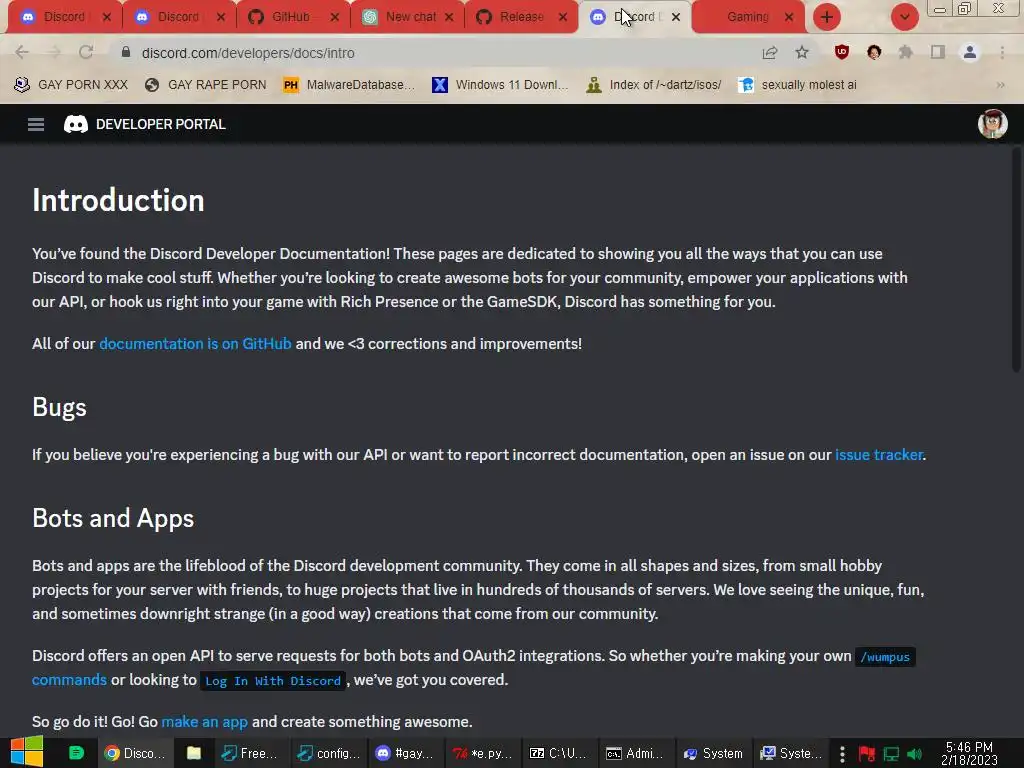Open the 'make an app' link

click(204, 722)
